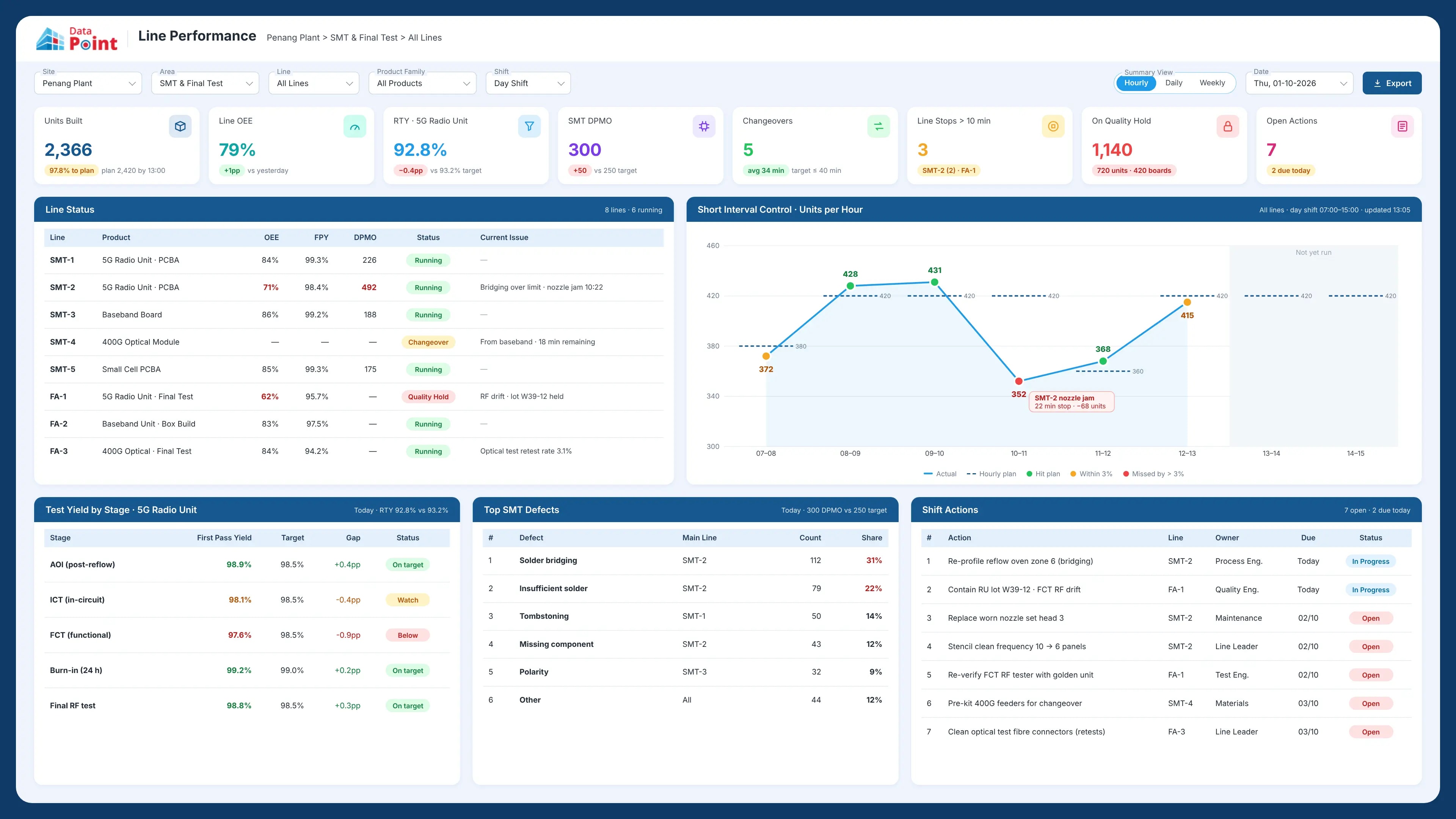
Task: Click the Quality Hold badge for FA-1
Action: pyautogui.click(x=428, y=397)
